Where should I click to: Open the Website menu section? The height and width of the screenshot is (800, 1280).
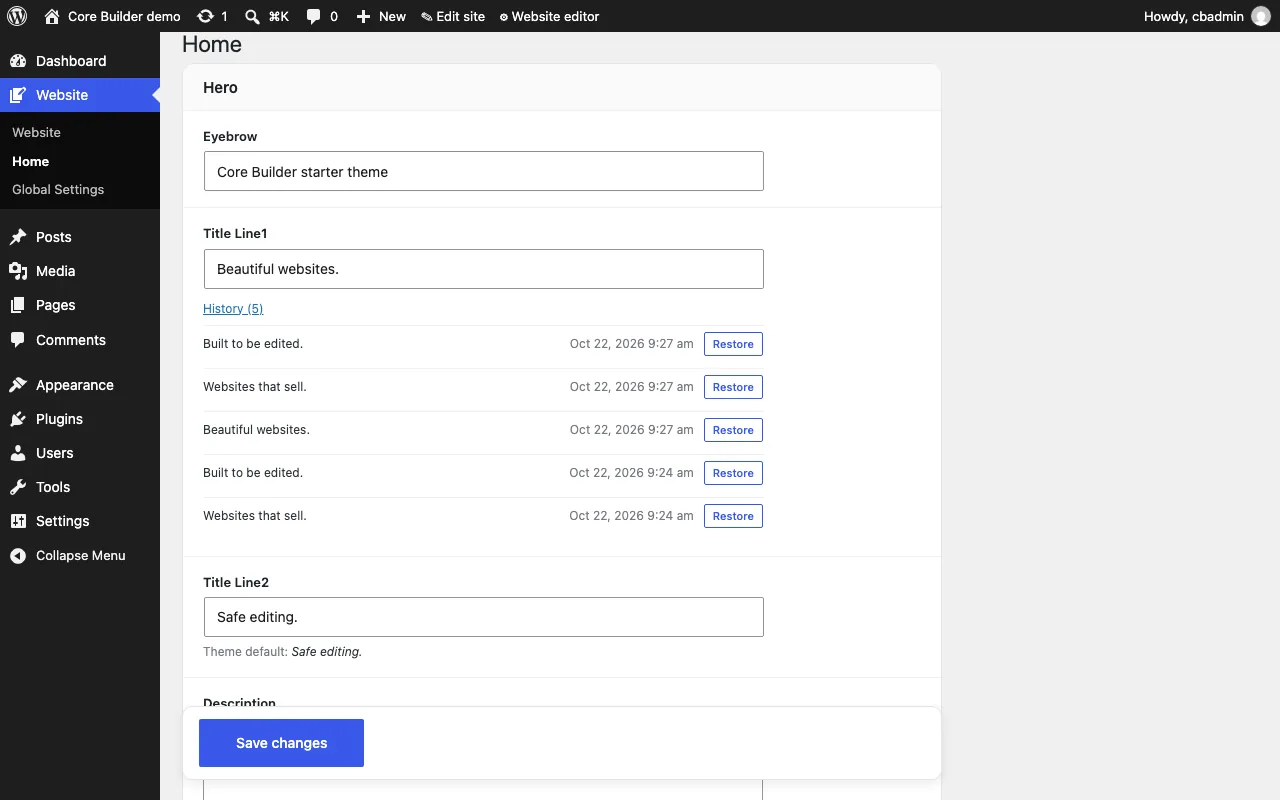click(80, 95)
